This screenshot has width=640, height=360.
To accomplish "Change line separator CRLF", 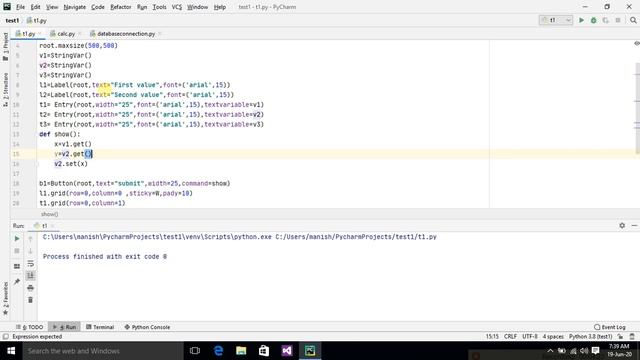I will point(510,337).
